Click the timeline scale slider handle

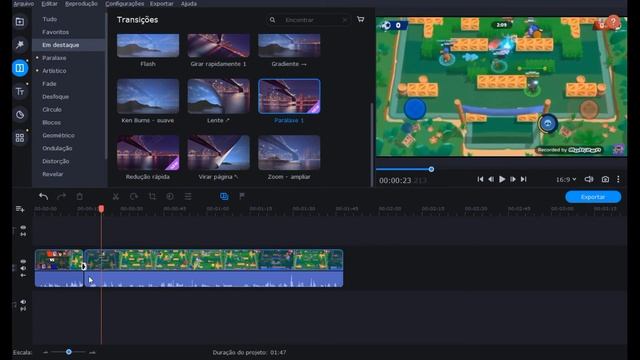coord(69,352)
